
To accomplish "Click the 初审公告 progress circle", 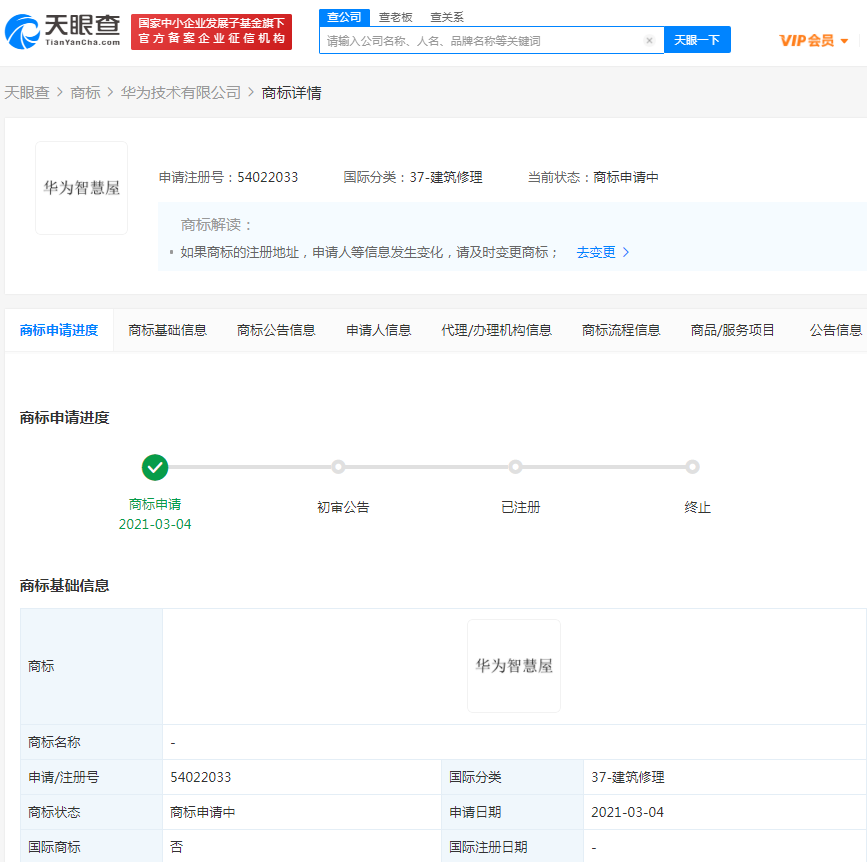I will (x=338, y=467).
